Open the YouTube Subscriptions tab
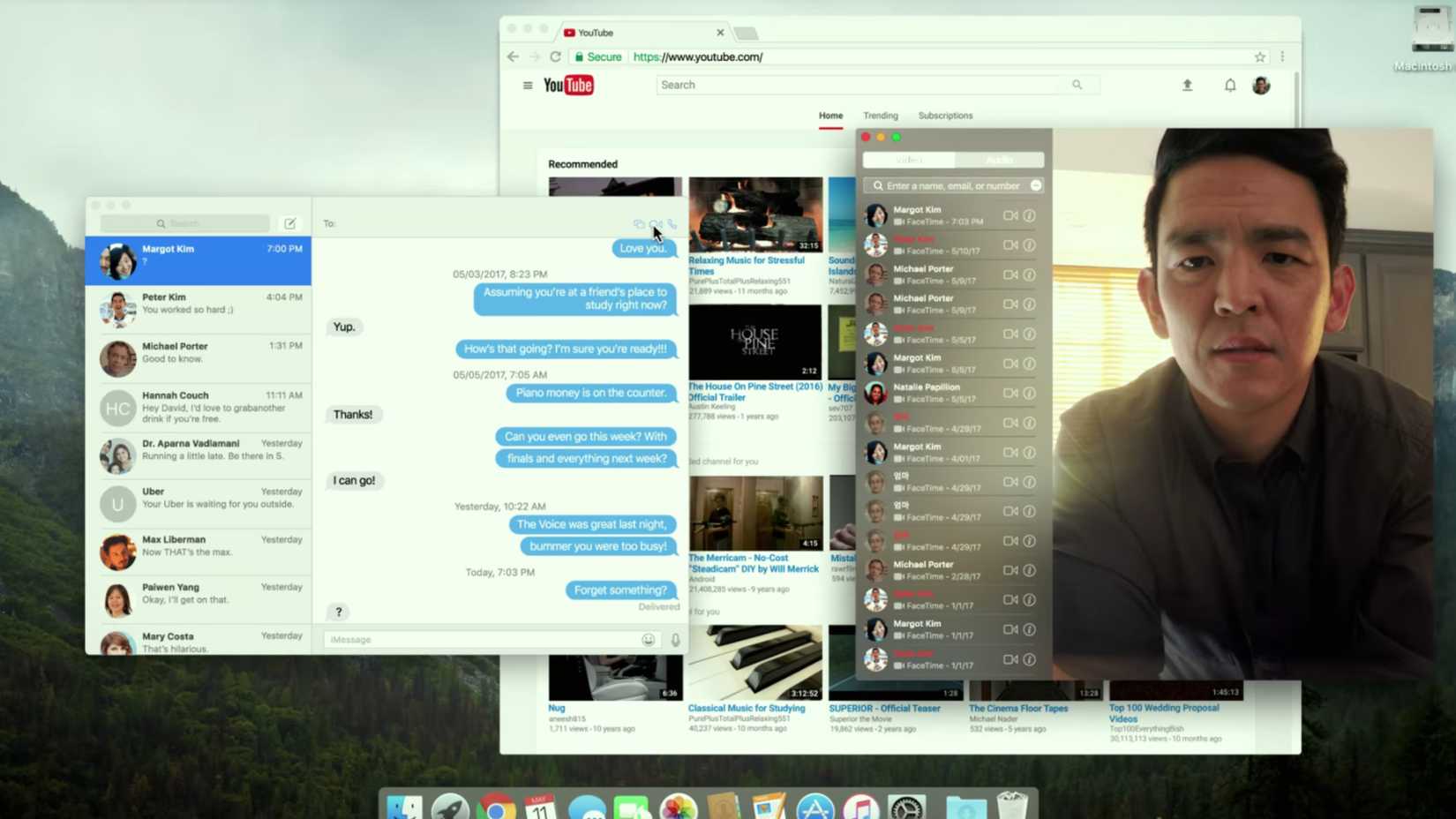Viewport: 1456px width, 819px height. point(945,116)
